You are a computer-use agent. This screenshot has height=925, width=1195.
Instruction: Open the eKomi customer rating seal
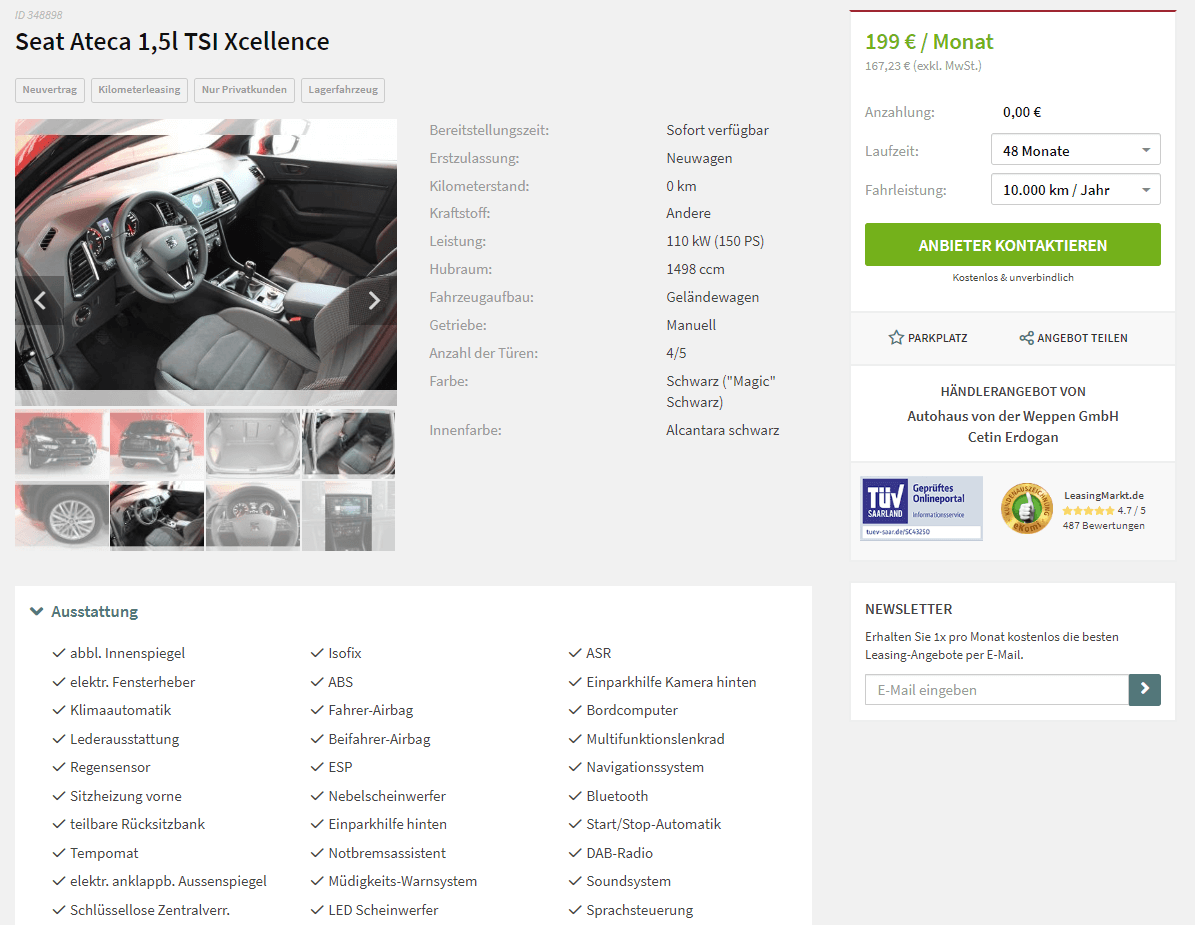[1026, 508]
